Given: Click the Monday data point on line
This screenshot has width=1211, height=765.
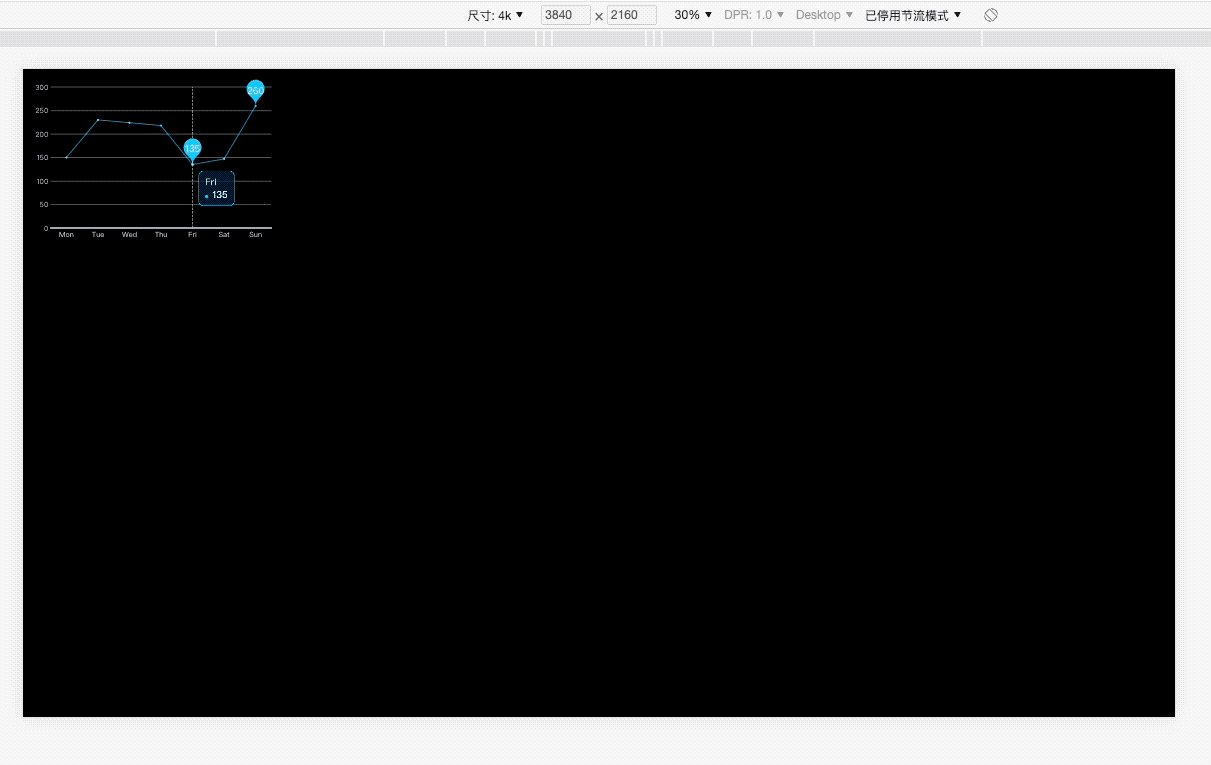Looking at the screenshot, I should point(66,157).
